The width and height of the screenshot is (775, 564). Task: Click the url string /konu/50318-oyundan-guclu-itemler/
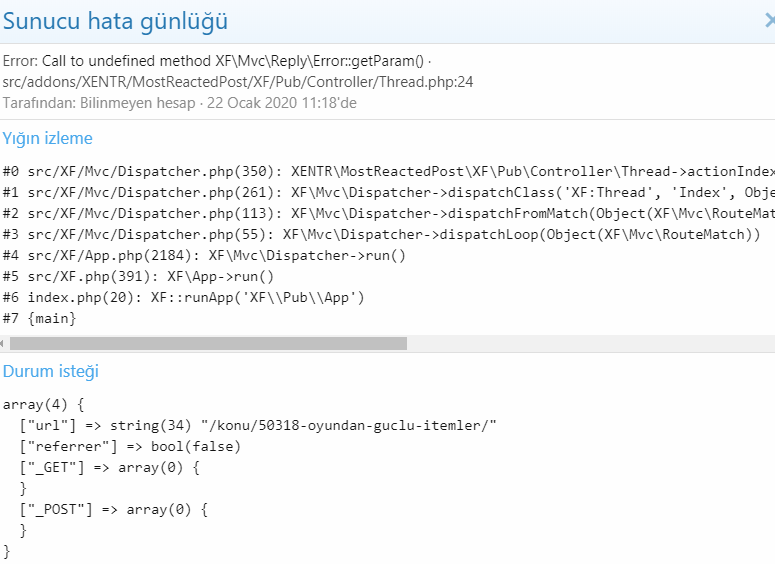tap(348, 426)
